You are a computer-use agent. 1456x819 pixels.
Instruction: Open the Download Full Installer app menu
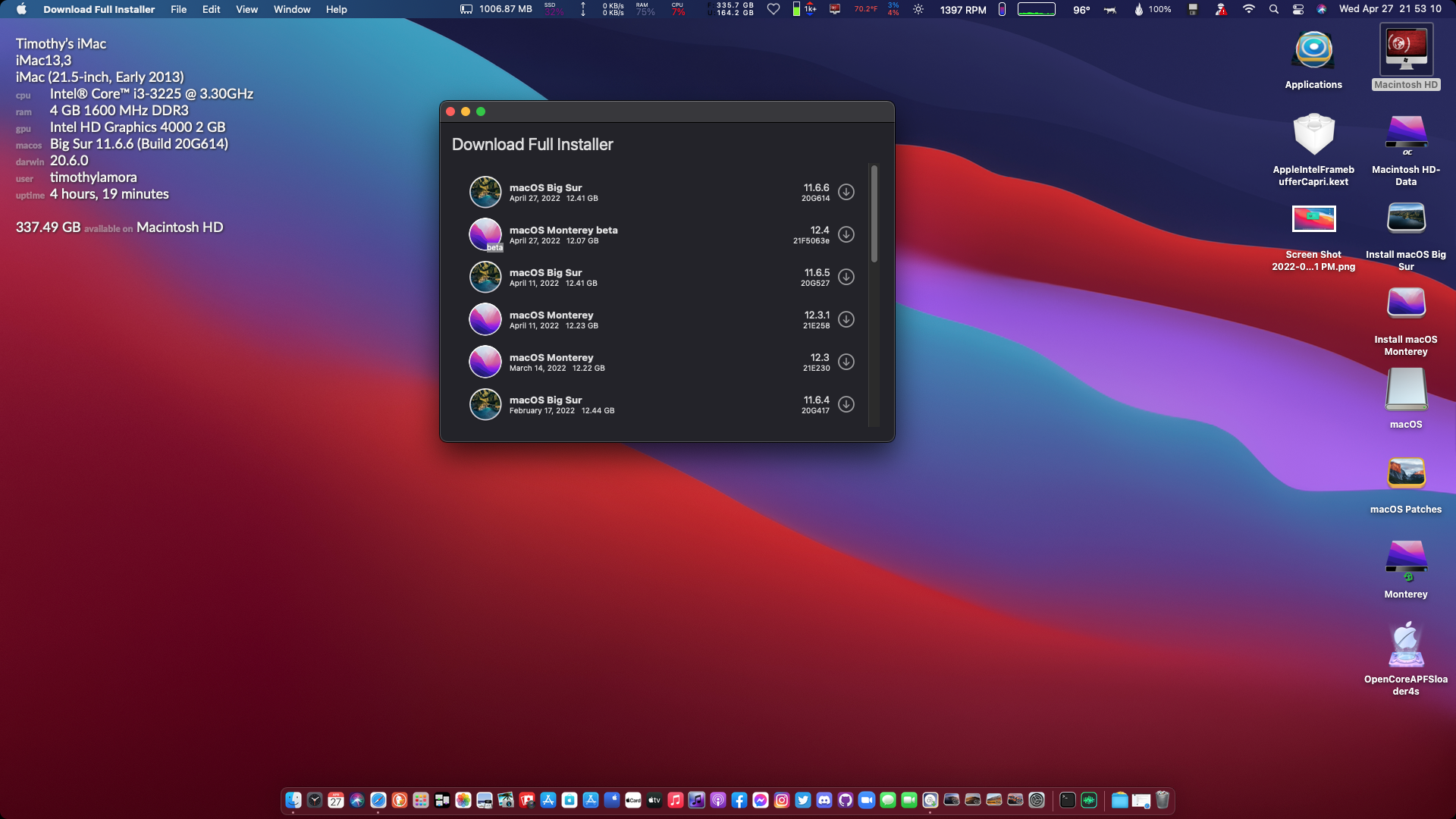pyautogui.click(x=99, y=9)
